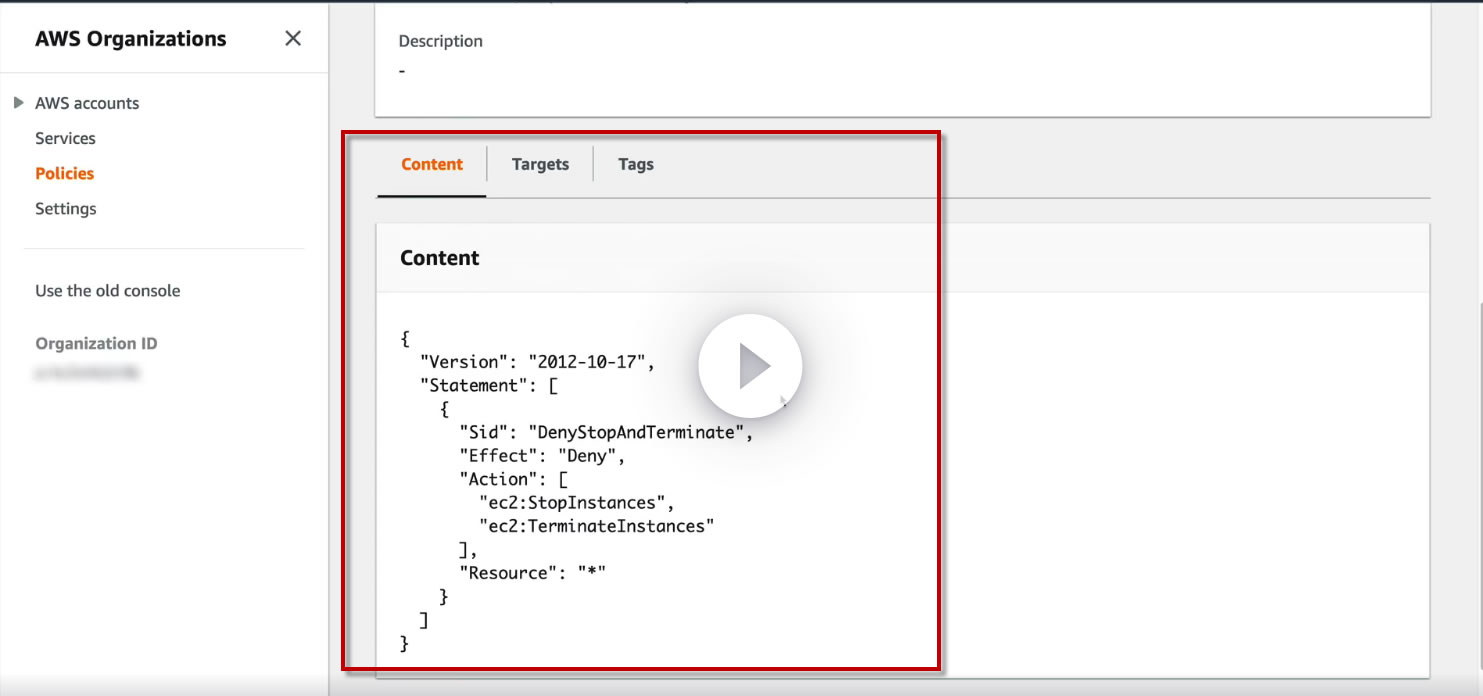The height and width of the screenshot is (696, 1483).
Task: Click the "Resource": "*" line
Action: tap(532, 573)
